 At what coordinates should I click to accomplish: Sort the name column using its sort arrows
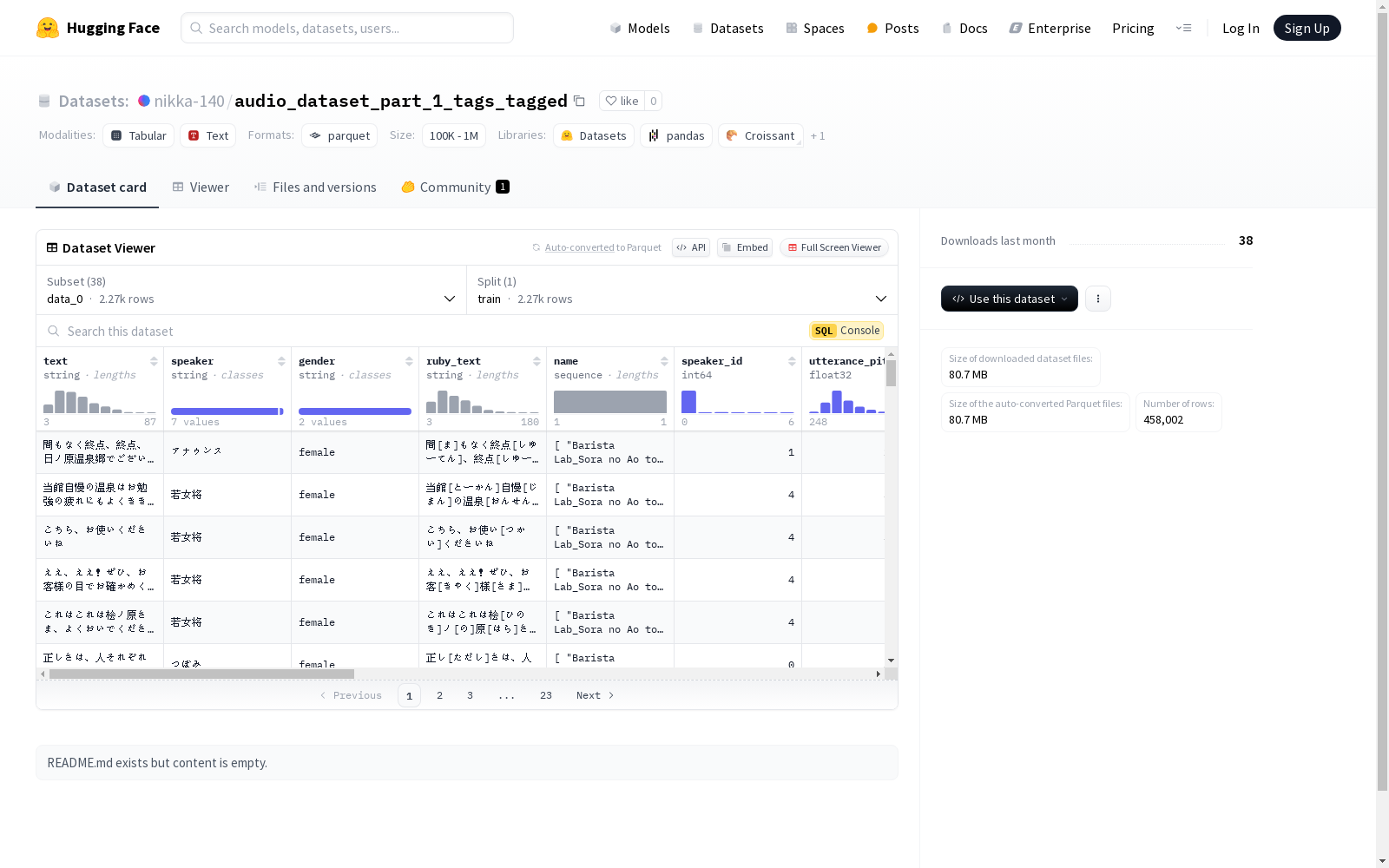tap(664, 361)
